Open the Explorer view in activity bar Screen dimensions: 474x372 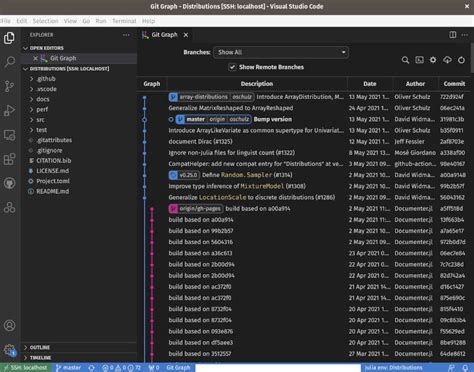[x=9, y=38]
